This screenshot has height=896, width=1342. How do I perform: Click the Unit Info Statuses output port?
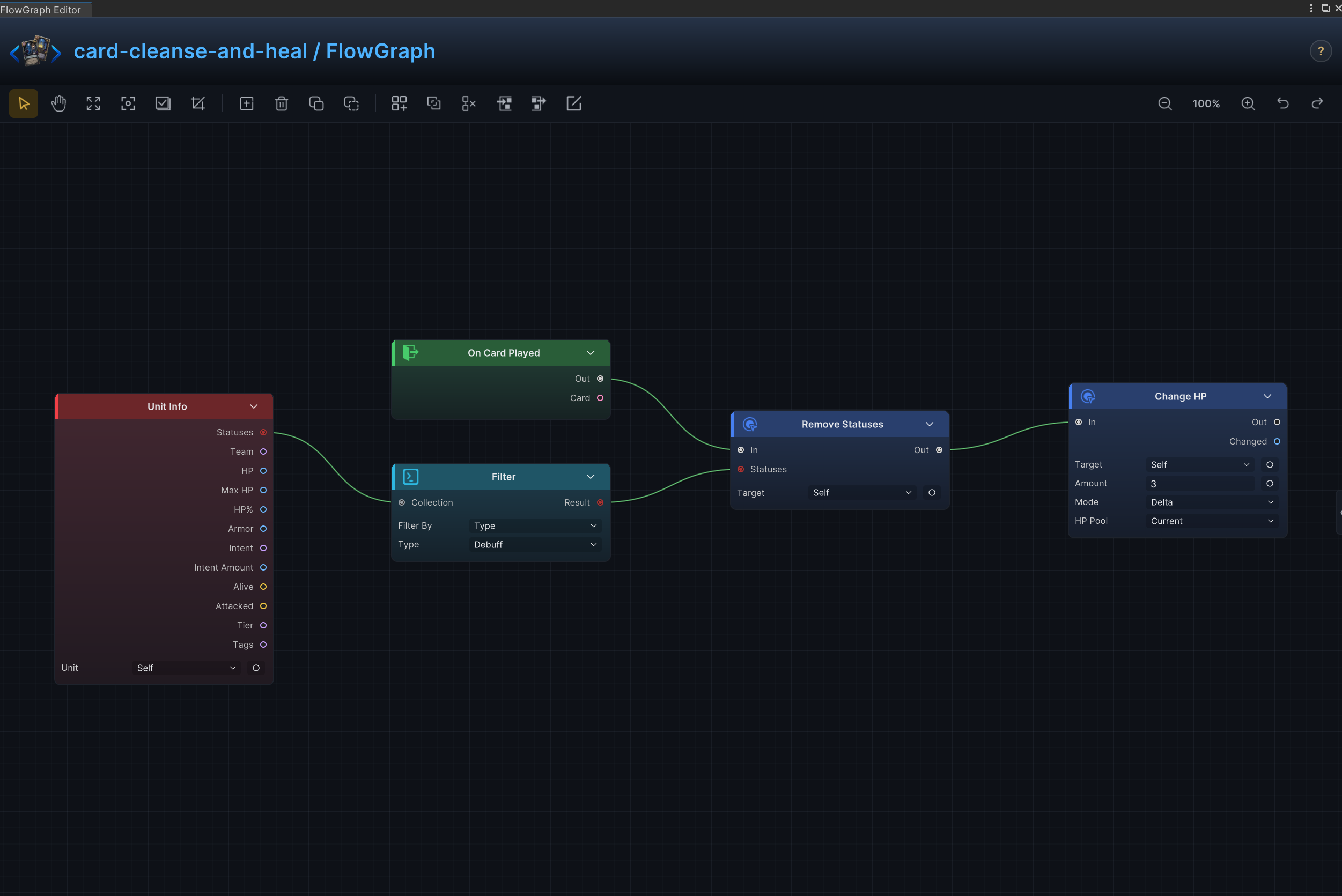click(x=263, y=432)
